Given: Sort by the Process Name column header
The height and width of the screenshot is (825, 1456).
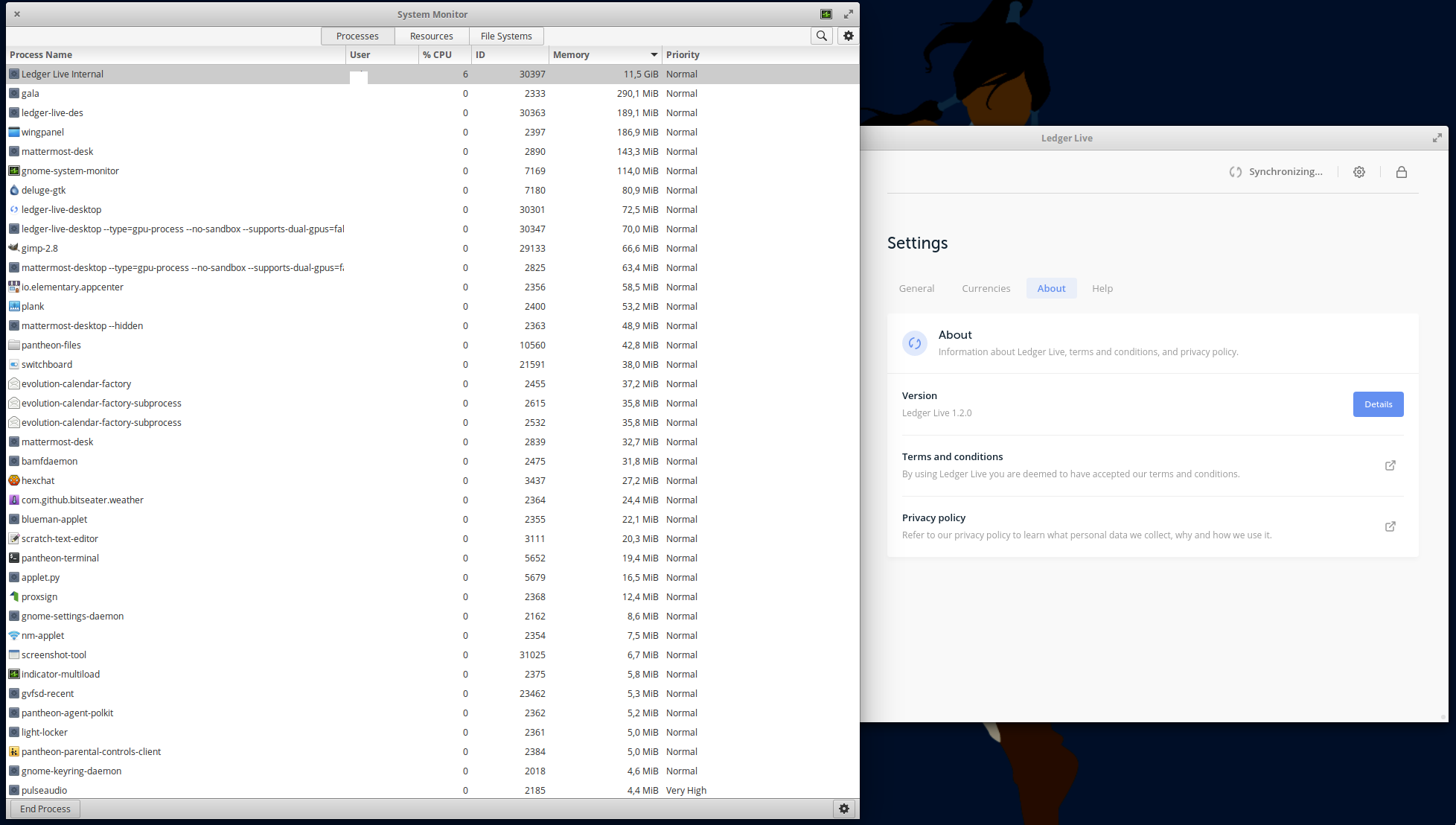Looking at the screenshot, I should (x=41, y=54).
